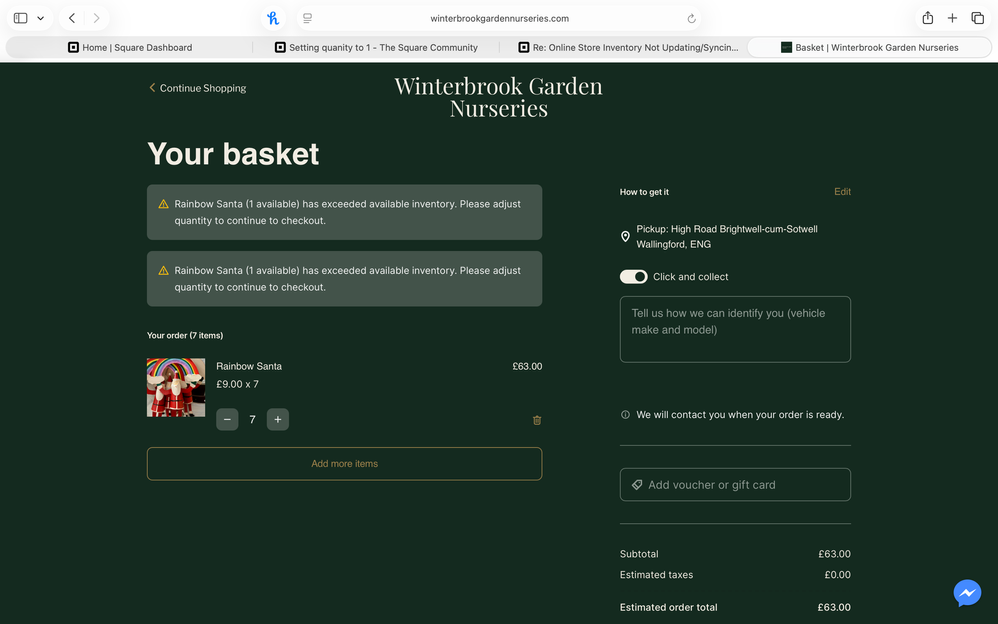Select the pickup location pin icon
Screen dimensions: 998x624
[x=625, y=235]
